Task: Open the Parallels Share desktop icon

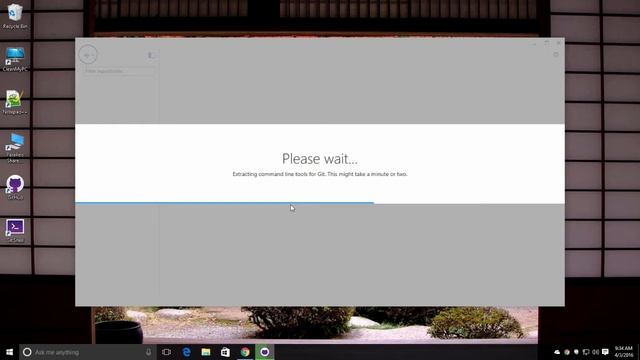Action: coord(15,147)
